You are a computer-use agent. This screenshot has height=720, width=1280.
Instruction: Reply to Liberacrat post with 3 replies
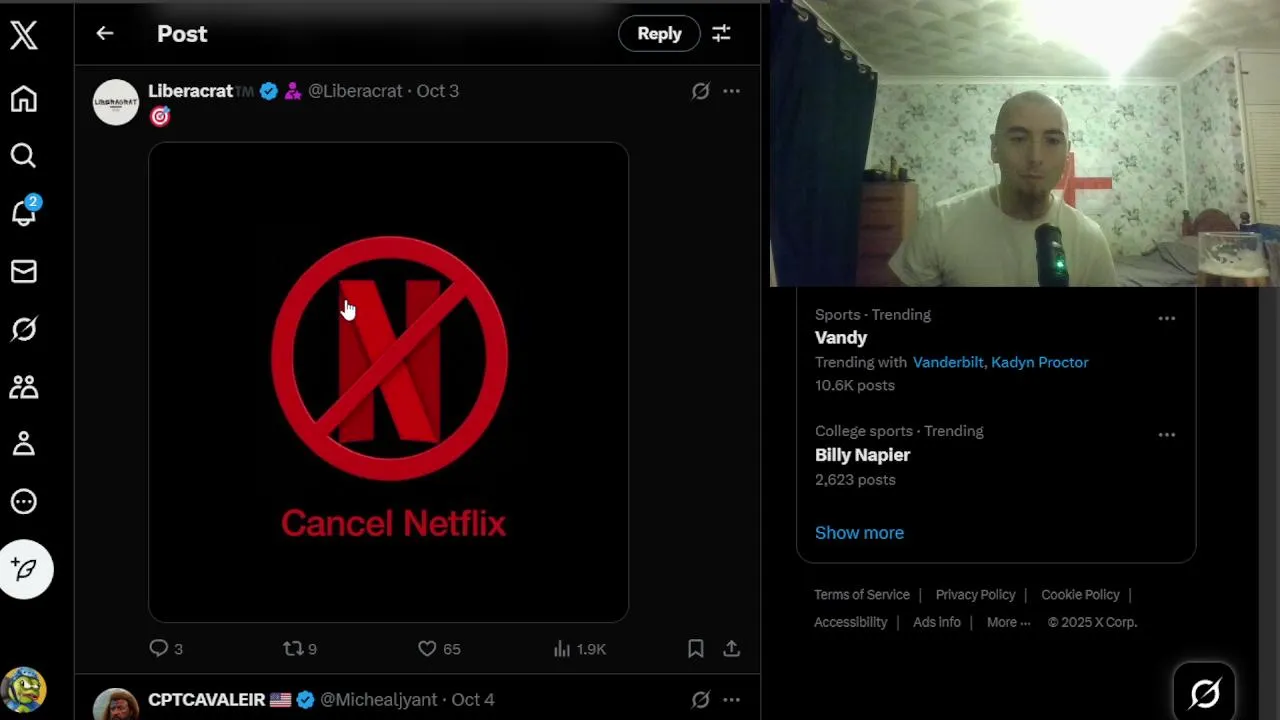pos(166,649)
